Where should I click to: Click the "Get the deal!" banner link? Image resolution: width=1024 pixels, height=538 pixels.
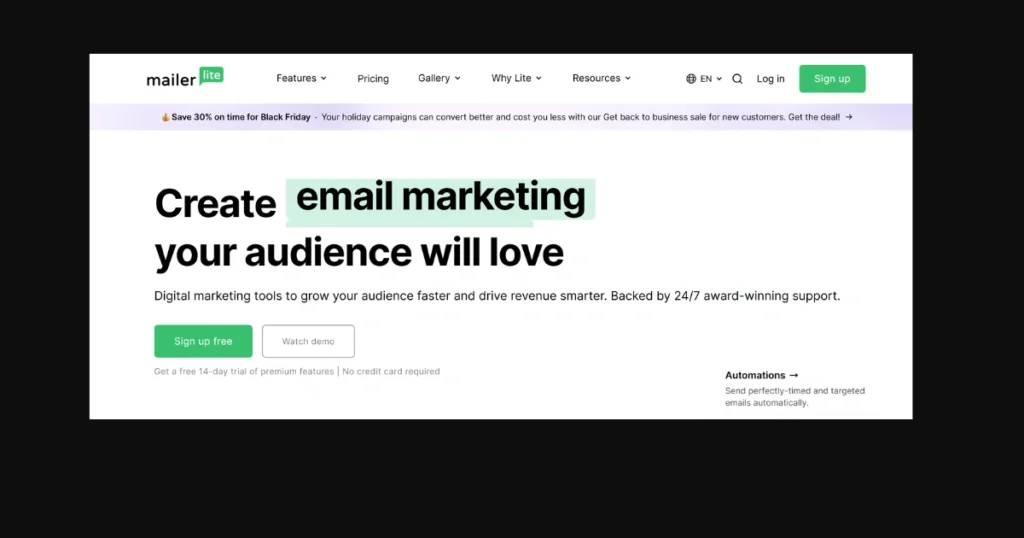click(813, 117)
